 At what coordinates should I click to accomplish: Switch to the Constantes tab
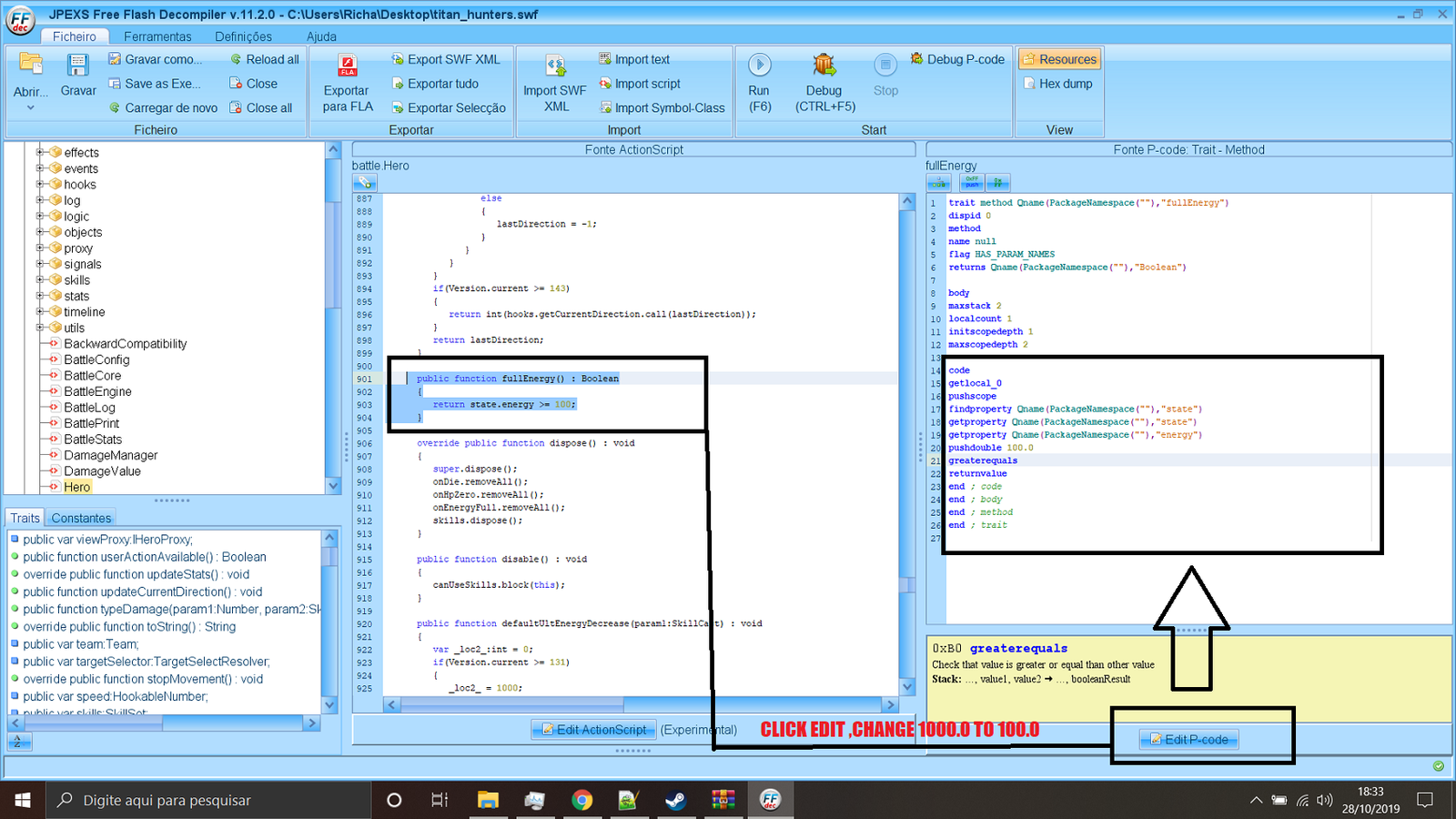point(81,518)
